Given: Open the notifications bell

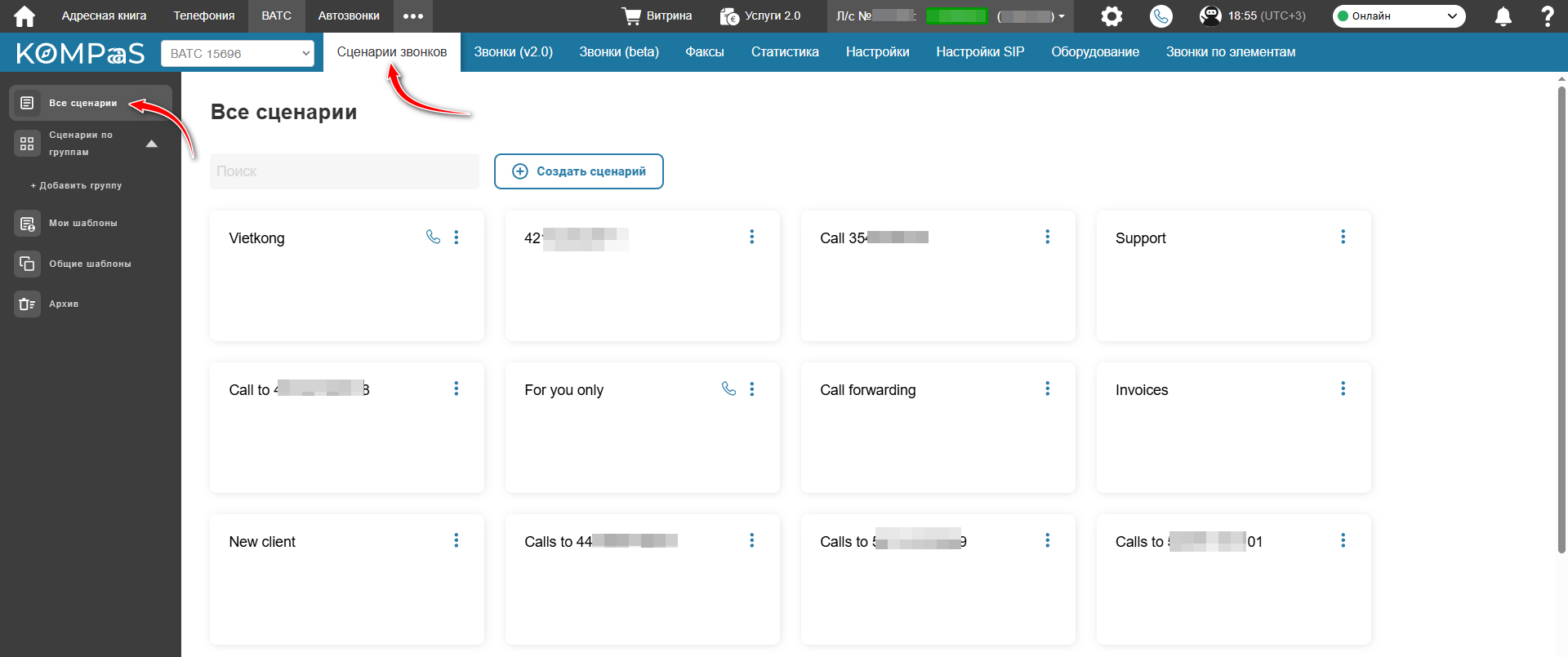Looking at the screenshot, I should pos(1503,16).
